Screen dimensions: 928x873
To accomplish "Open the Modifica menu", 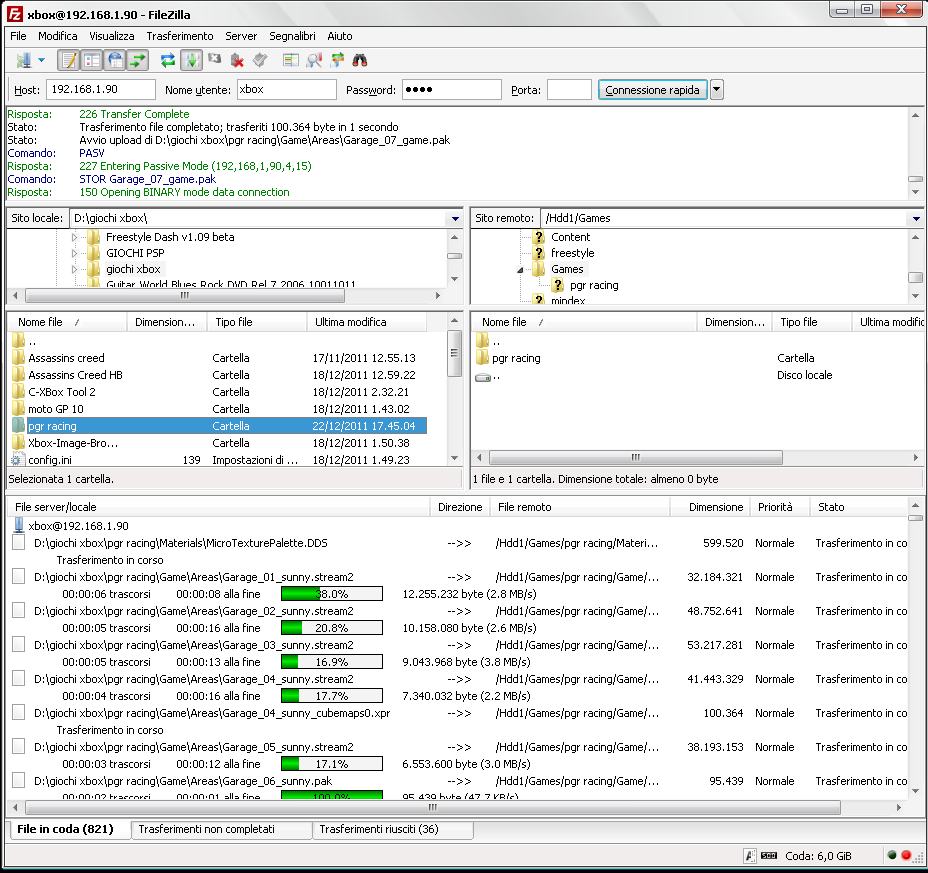I will click(57, 36).
